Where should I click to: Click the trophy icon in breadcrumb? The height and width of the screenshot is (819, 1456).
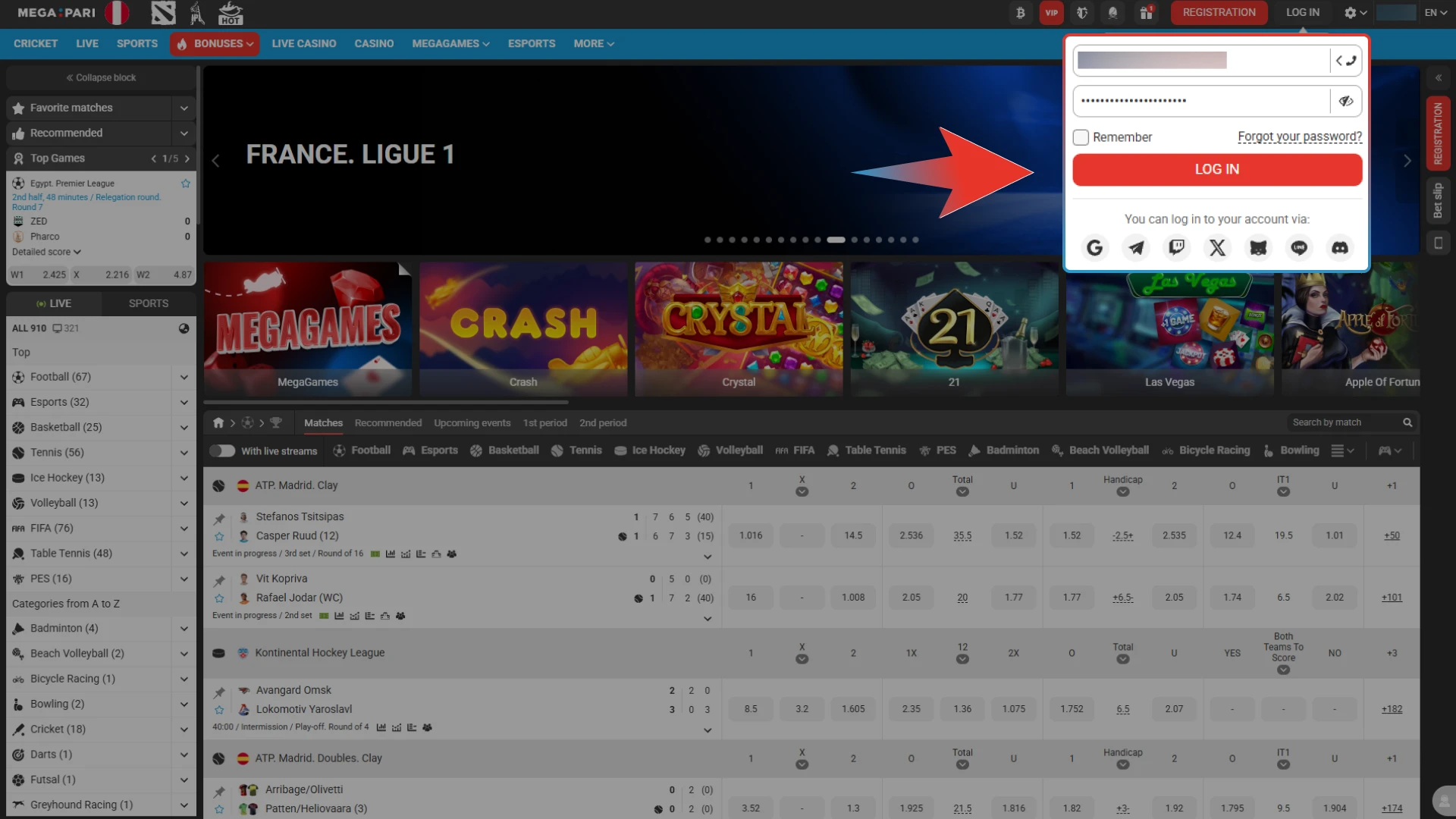point(276,423)
